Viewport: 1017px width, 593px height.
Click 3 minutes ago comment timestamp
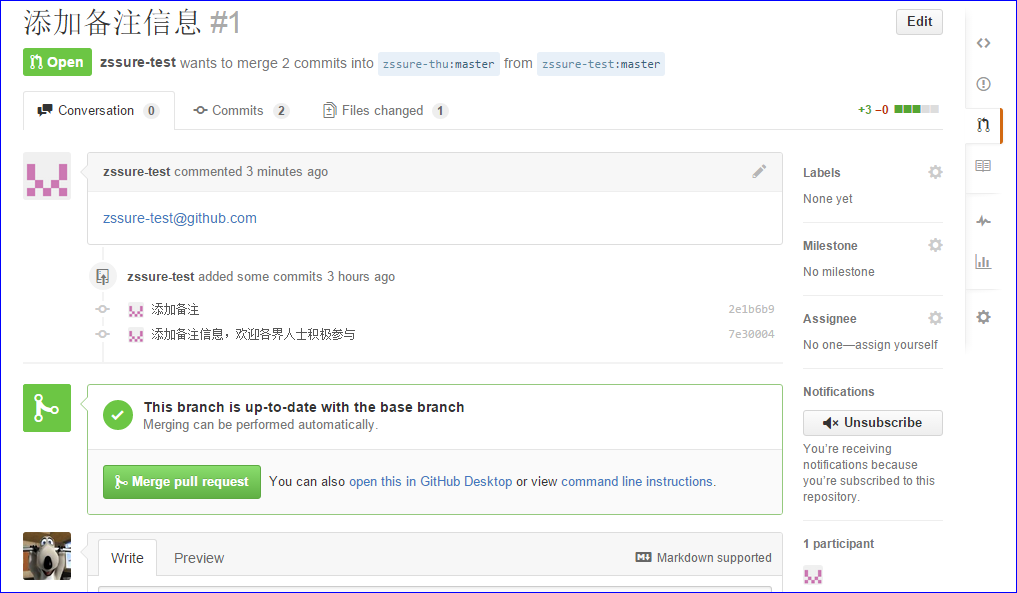(x=287, y=171)
